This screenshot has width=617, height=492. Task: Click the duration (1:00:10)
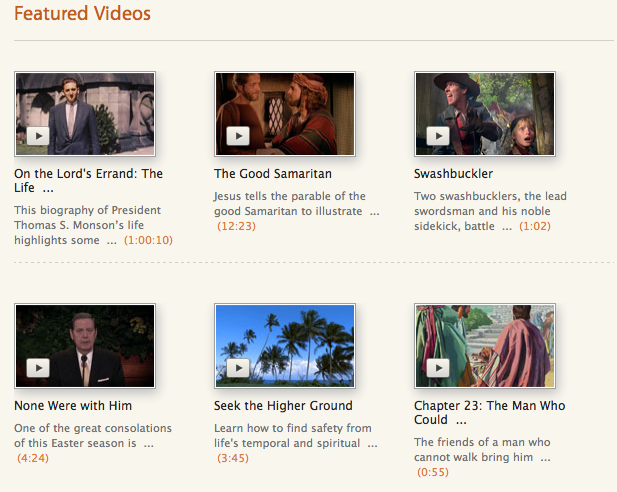click(148, 240)
